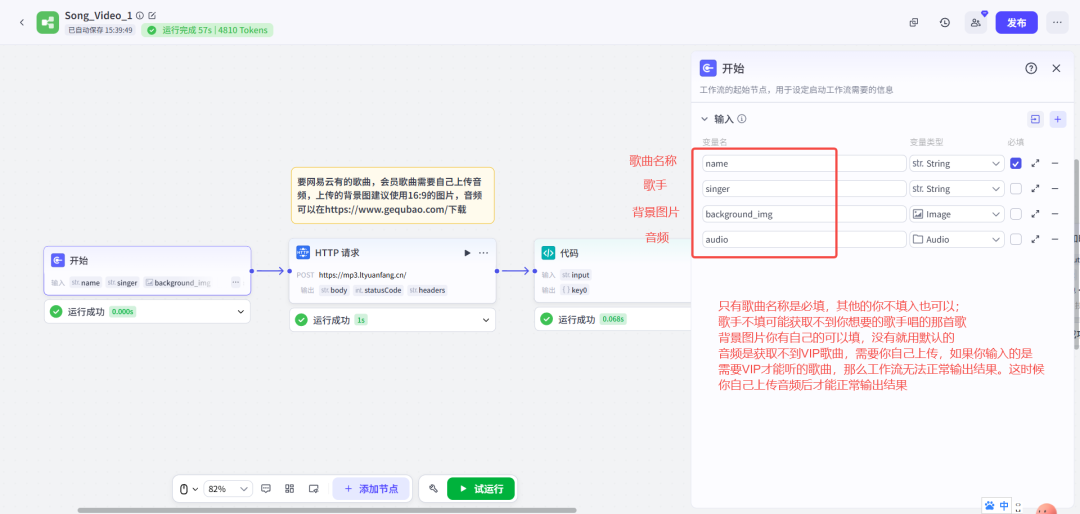Image resolution: width=1080 pixels, height=514 pixels.
Task: Click the duplicate workflow icon in header
Action: (x=914, y=22)
